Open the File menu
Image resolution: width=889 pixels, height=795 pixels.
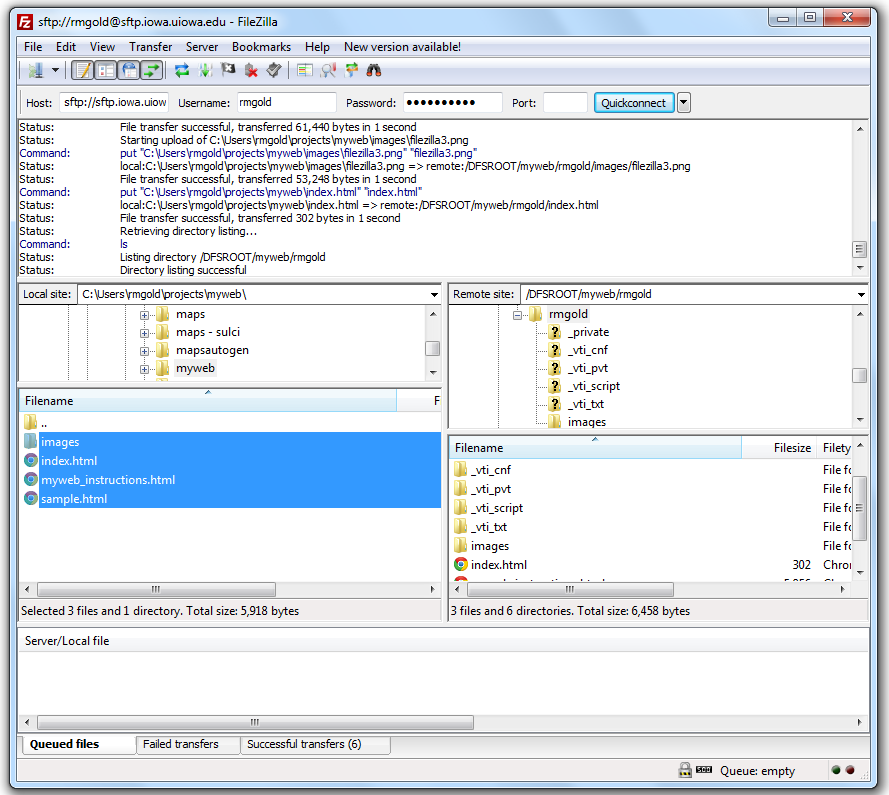tap(33, 47)
